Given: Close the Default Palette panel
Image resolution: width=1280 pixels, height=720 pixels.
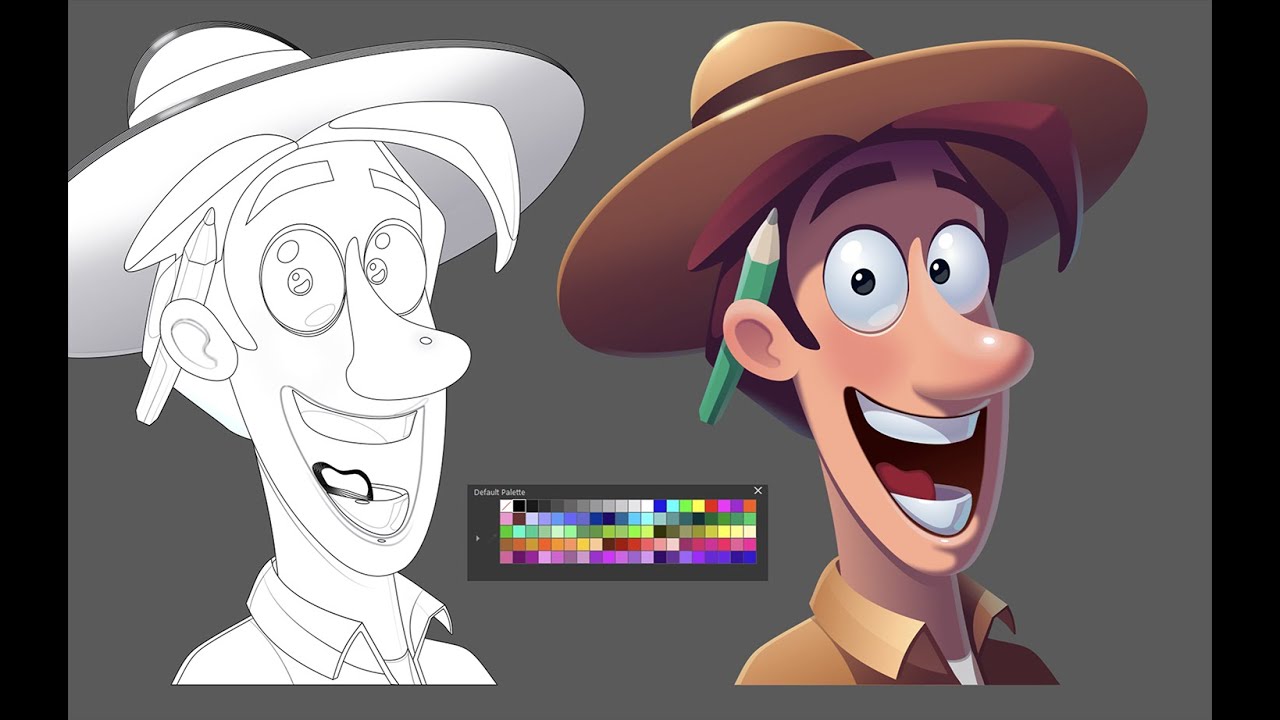Looking at the screenshot, I should pyautogui.click(x=758, y=491).
